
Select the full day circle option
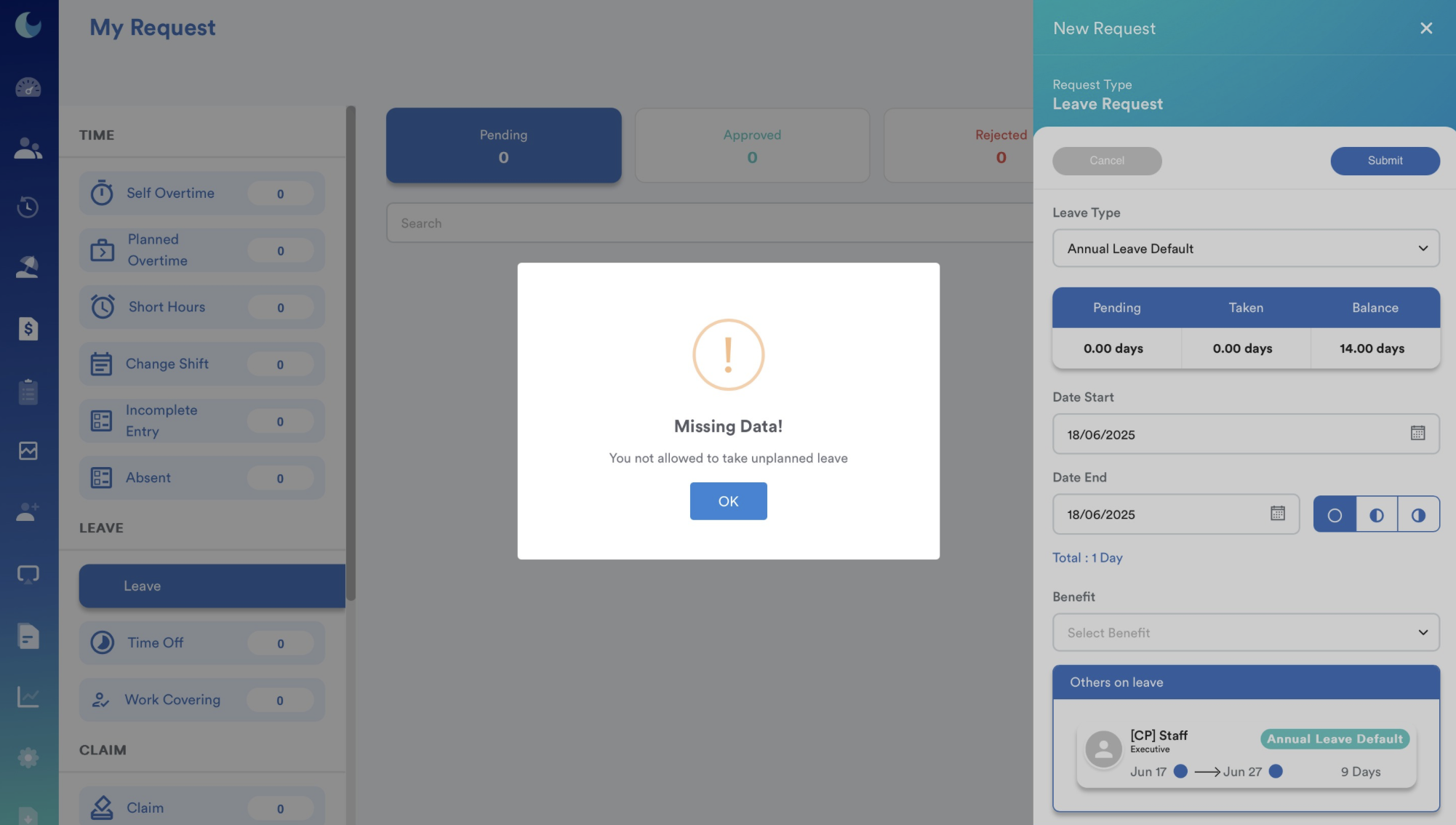[x=1335, y=515]
